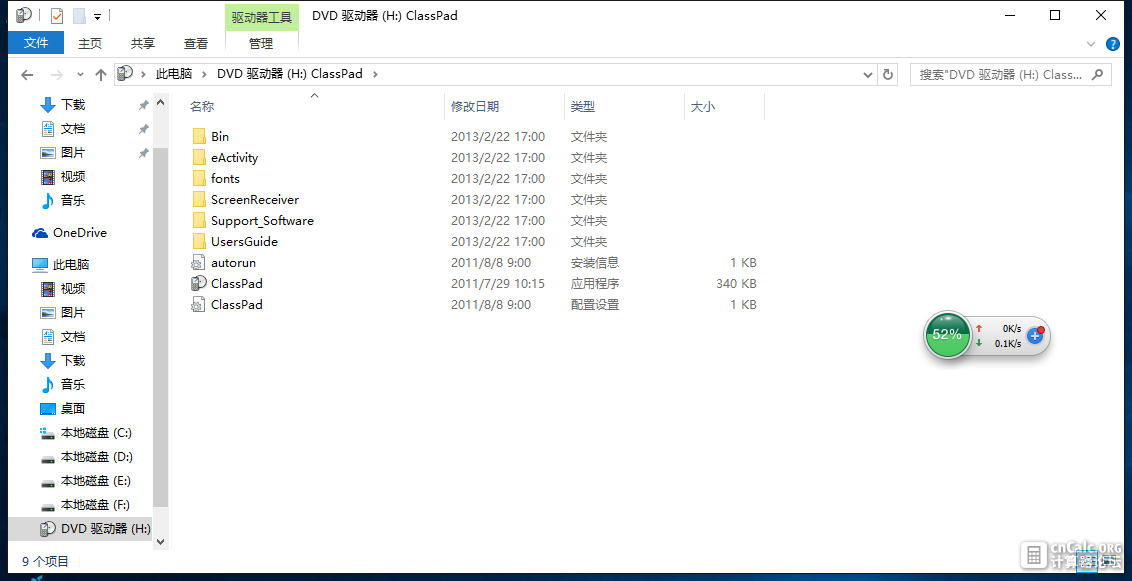
Task: Switch to the 查看 (View) tab
Action: point(196,43)
